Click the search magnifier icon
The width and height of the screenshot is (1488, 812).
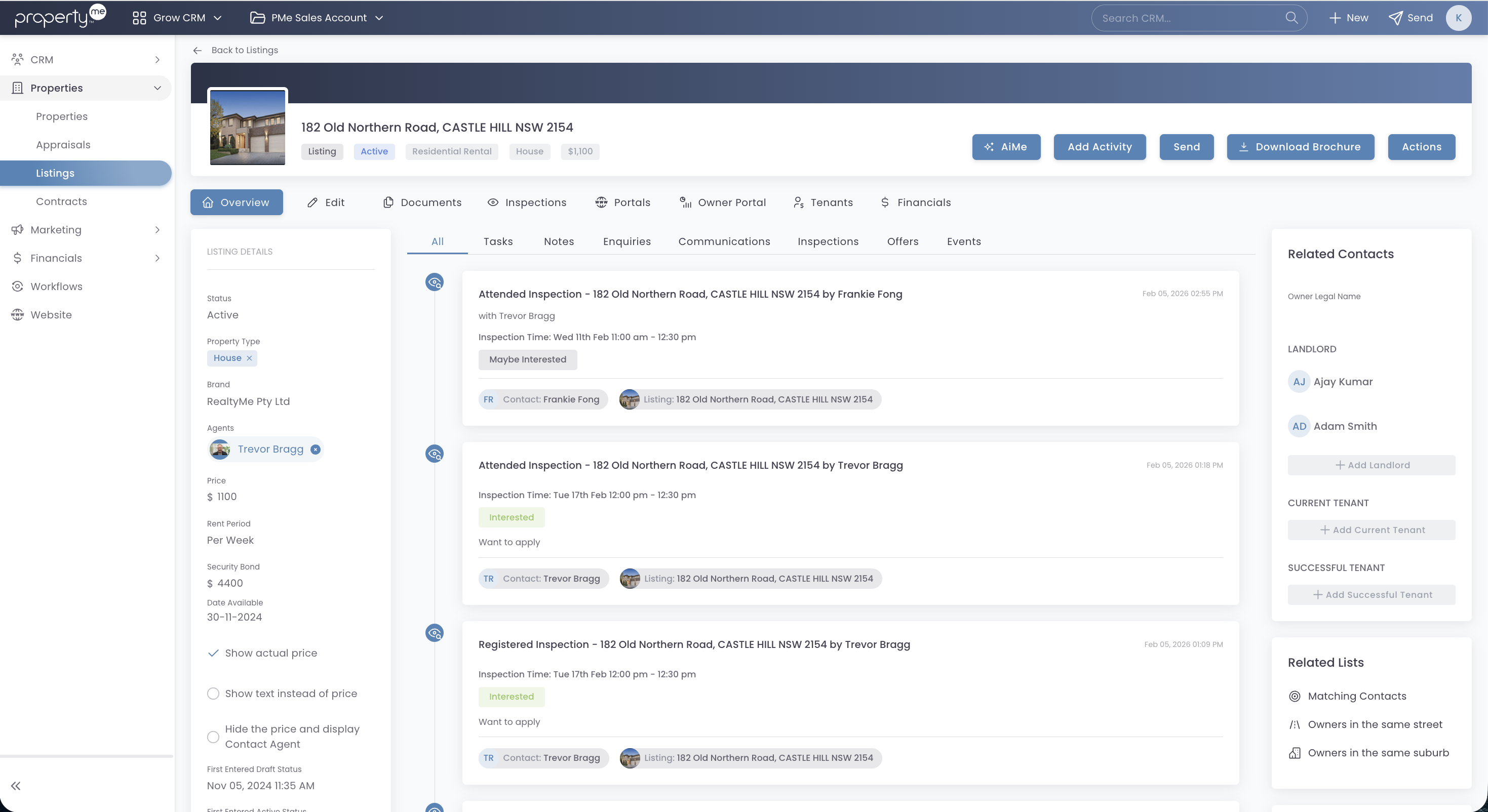(x=1291, y=18)
